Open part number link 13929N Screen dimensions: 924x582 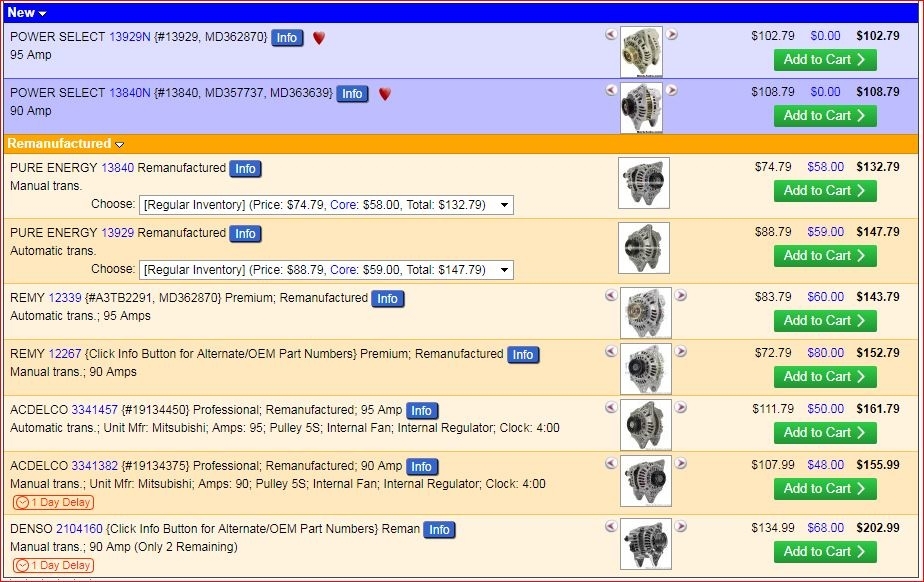(130, 37)
